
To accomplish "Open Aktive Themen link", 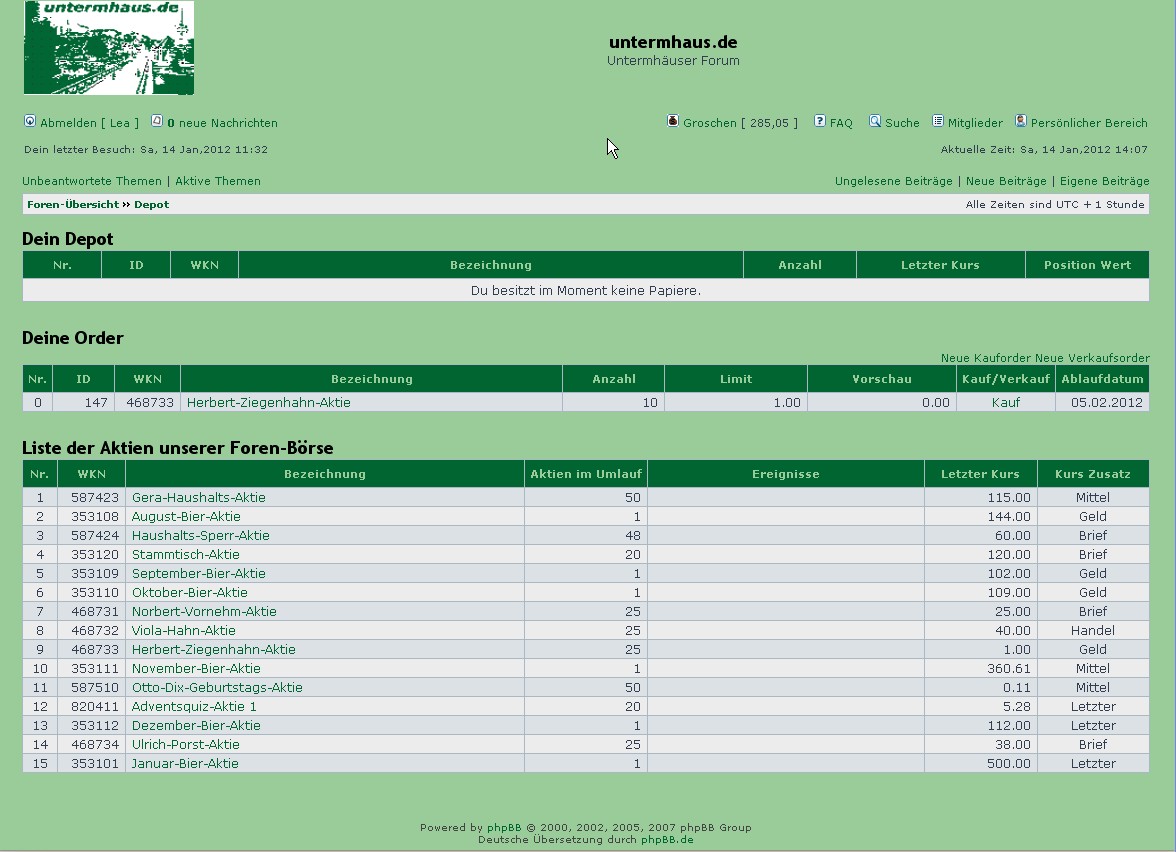I will (218, 181).
